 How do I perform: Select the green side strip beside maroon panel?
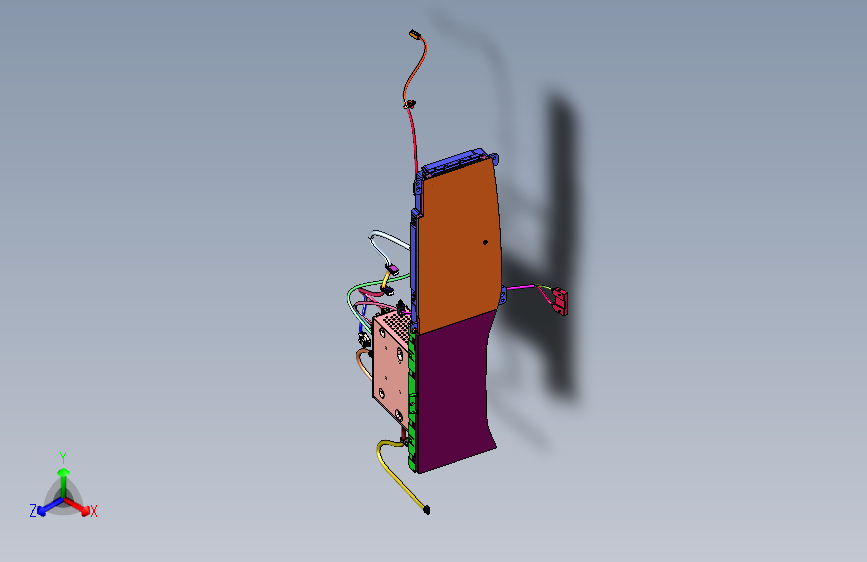pyautogui.click(x=411, y=399)
